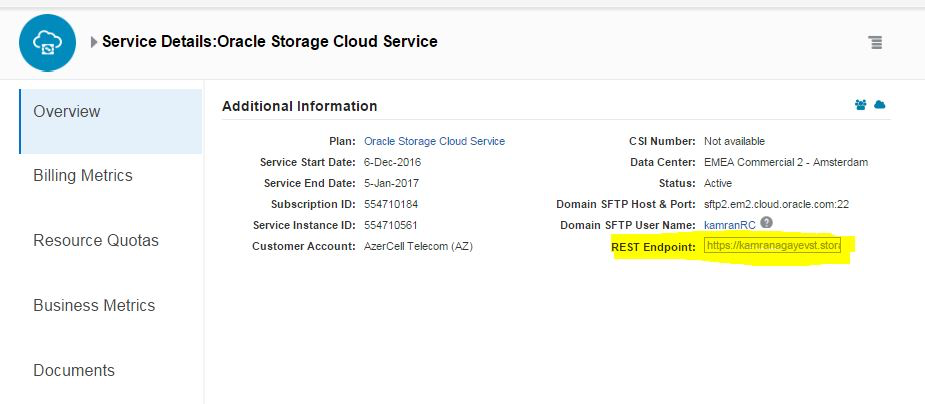Open the hamburger menu icon at top right
The width and height of the screenshot is (925, 404).
point(875,42)
